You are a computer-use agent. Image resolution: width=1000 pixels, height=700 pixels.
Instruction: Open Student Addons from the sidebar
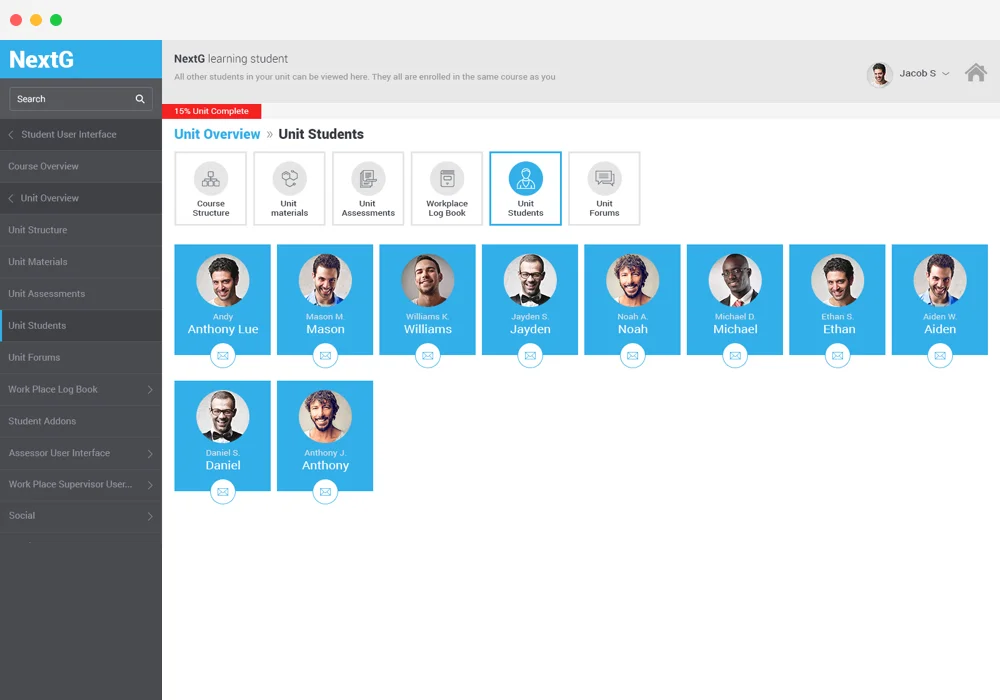coord(81,421)
